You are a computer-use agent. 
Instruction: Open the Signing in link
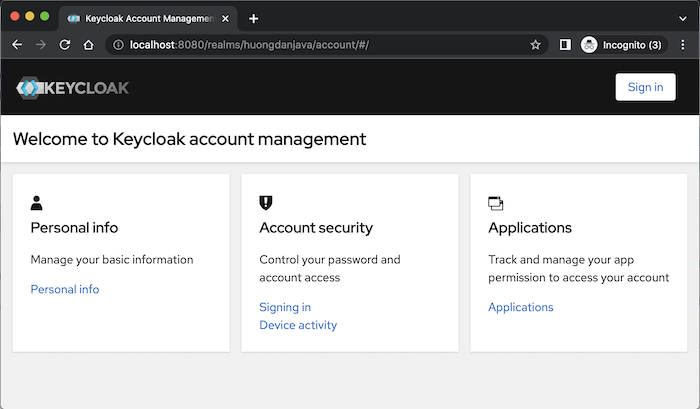coord(285,307)
